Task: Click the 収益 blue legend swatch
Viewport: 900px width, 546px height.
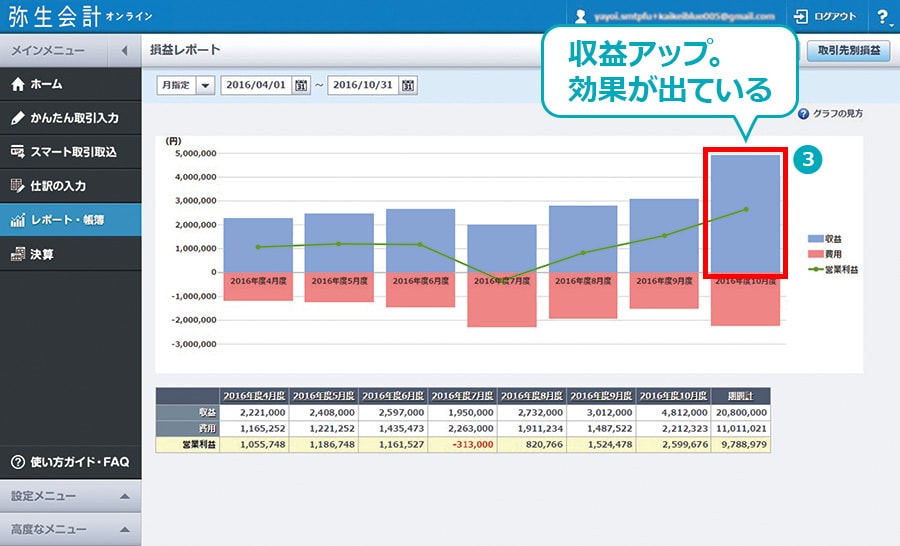Action: 816,239
